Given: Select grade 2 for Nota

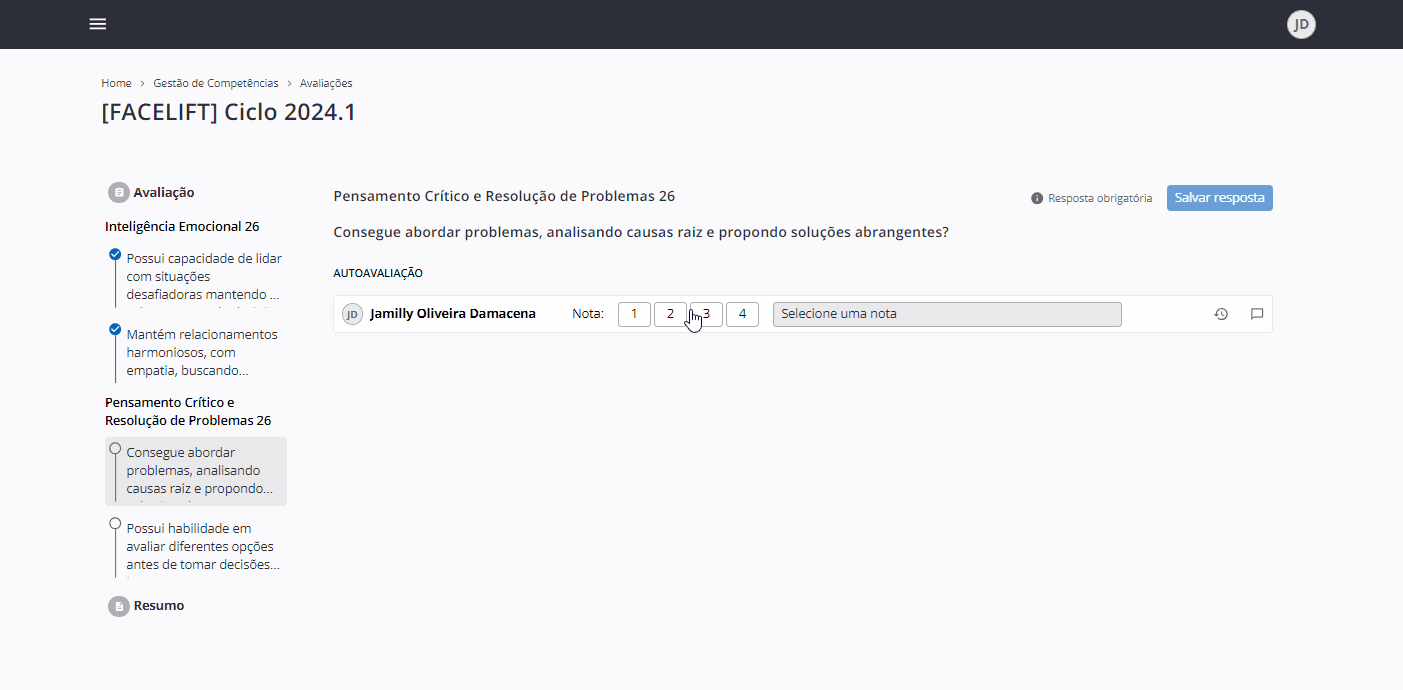Looking at the screenshot, I should (x=670, y=314).
